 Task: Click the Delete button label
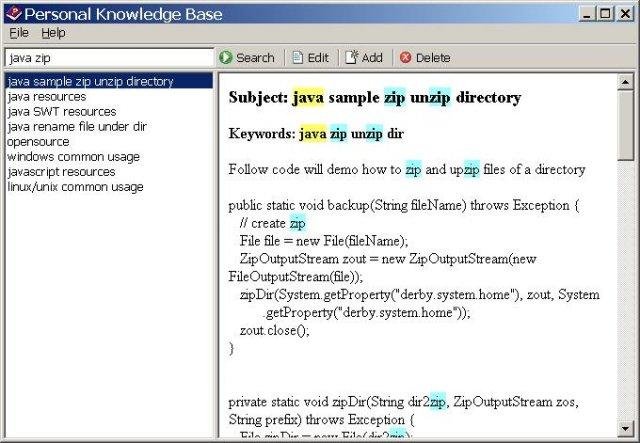click(433, 58)
